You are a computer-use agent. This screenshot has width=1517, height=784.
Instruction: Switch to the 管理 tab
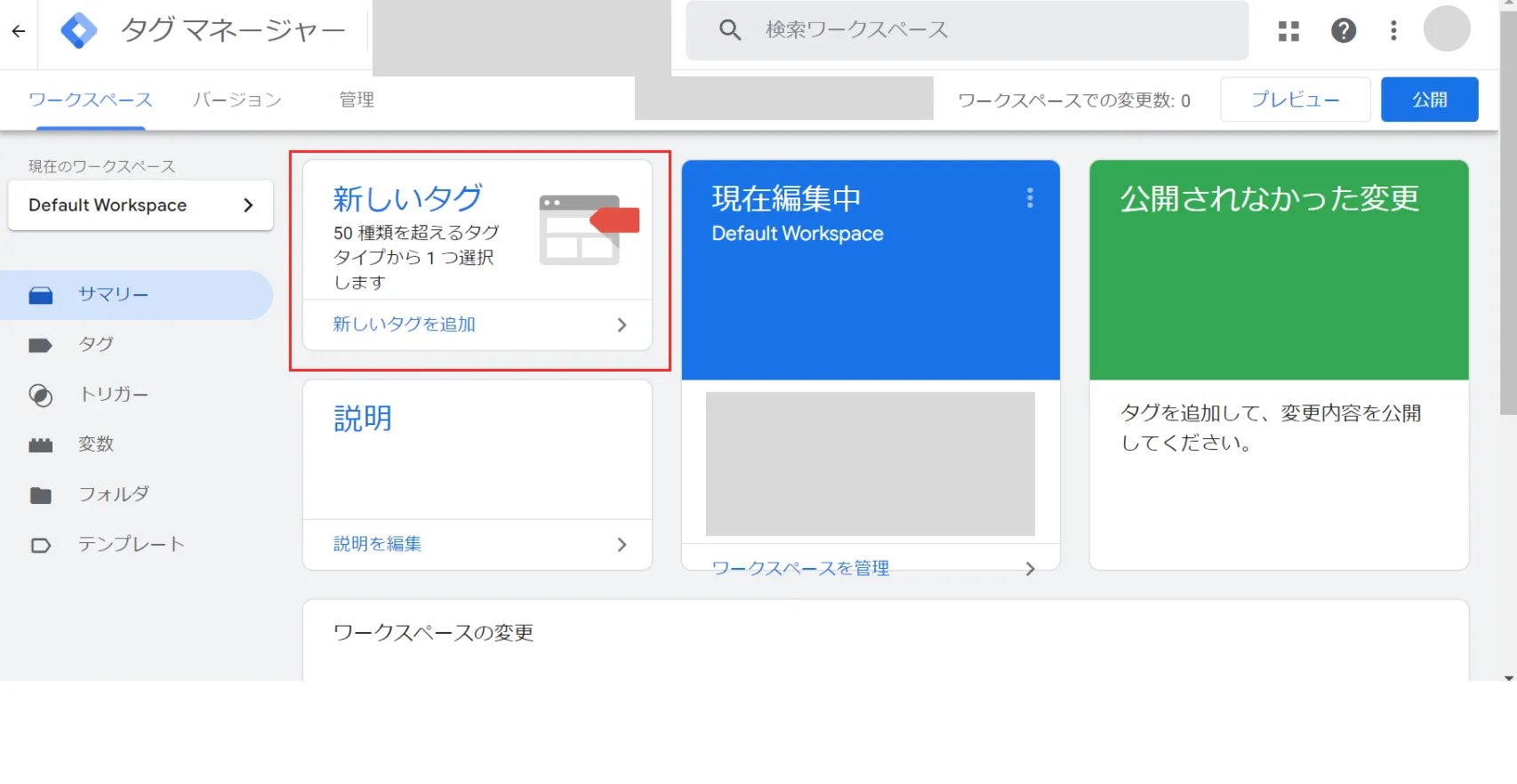pyautogui.click(x=357, y=100)
